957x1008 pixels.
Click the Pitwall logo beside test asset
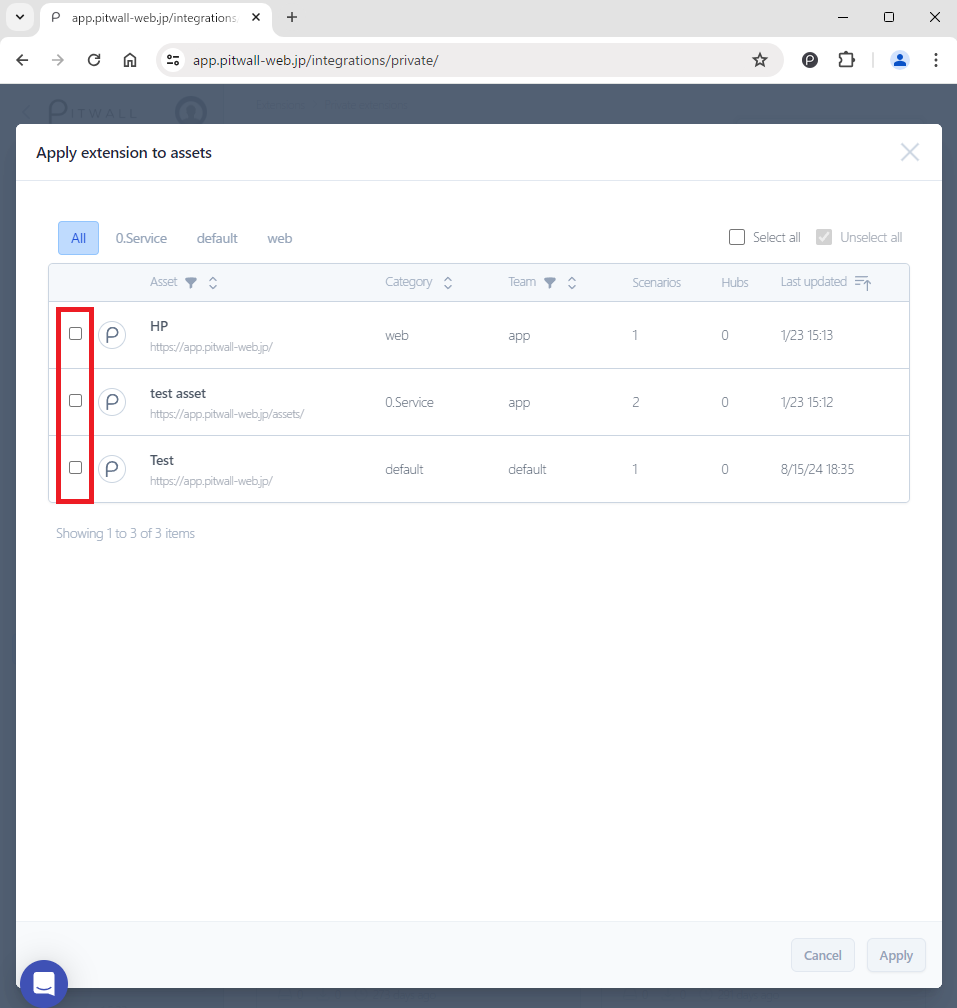(112, 401)
